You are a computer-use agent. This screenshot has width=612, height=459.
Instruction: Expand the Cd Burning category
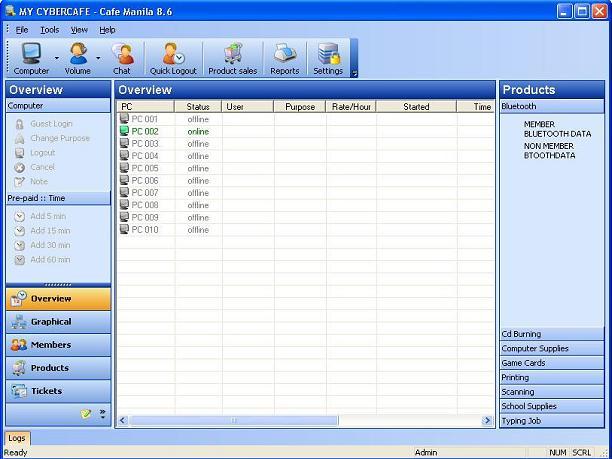[x=552, y=334]
